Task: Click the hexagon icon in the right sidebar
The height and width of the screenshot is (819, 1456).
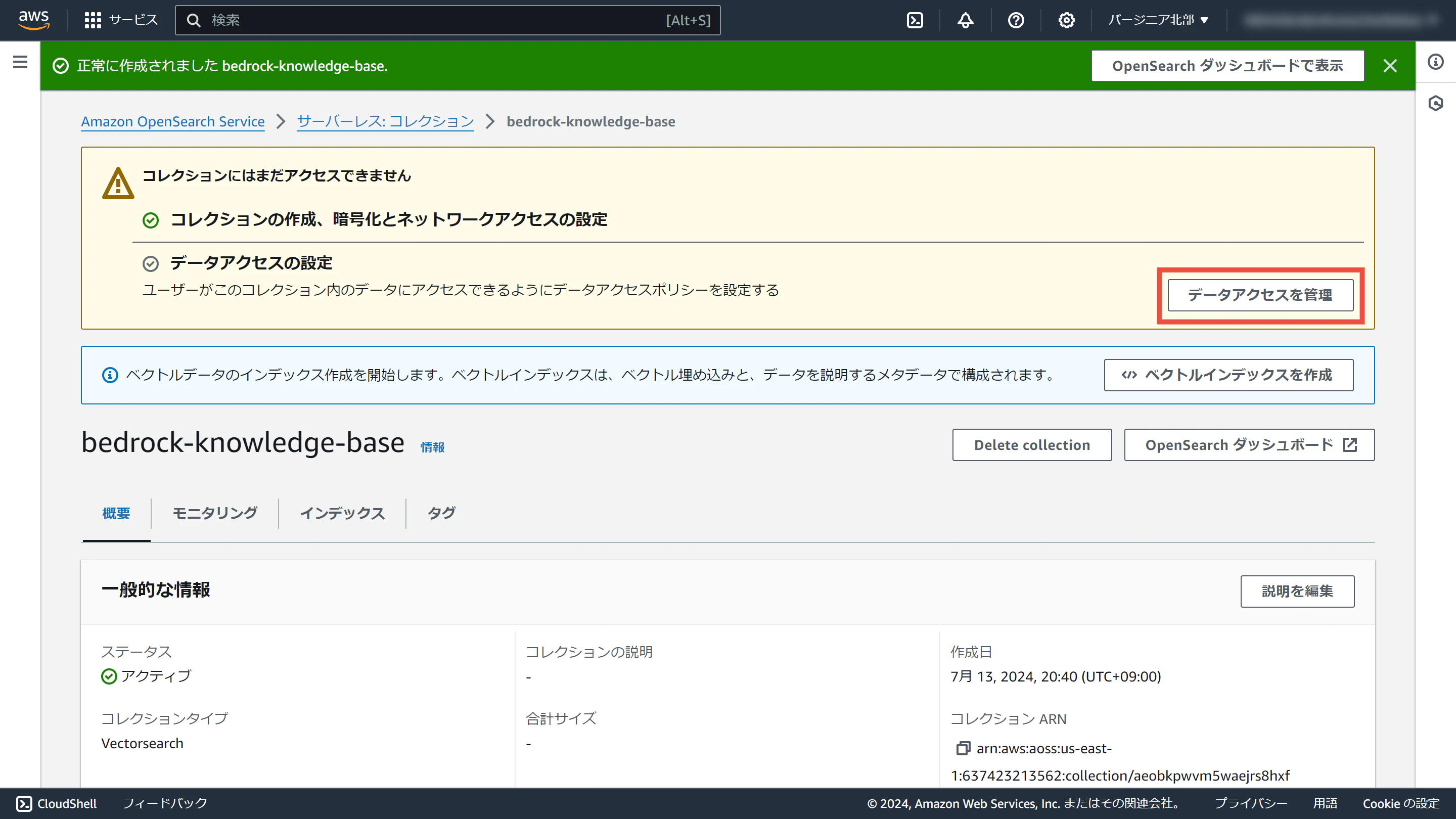Action: click(1436, 103)
